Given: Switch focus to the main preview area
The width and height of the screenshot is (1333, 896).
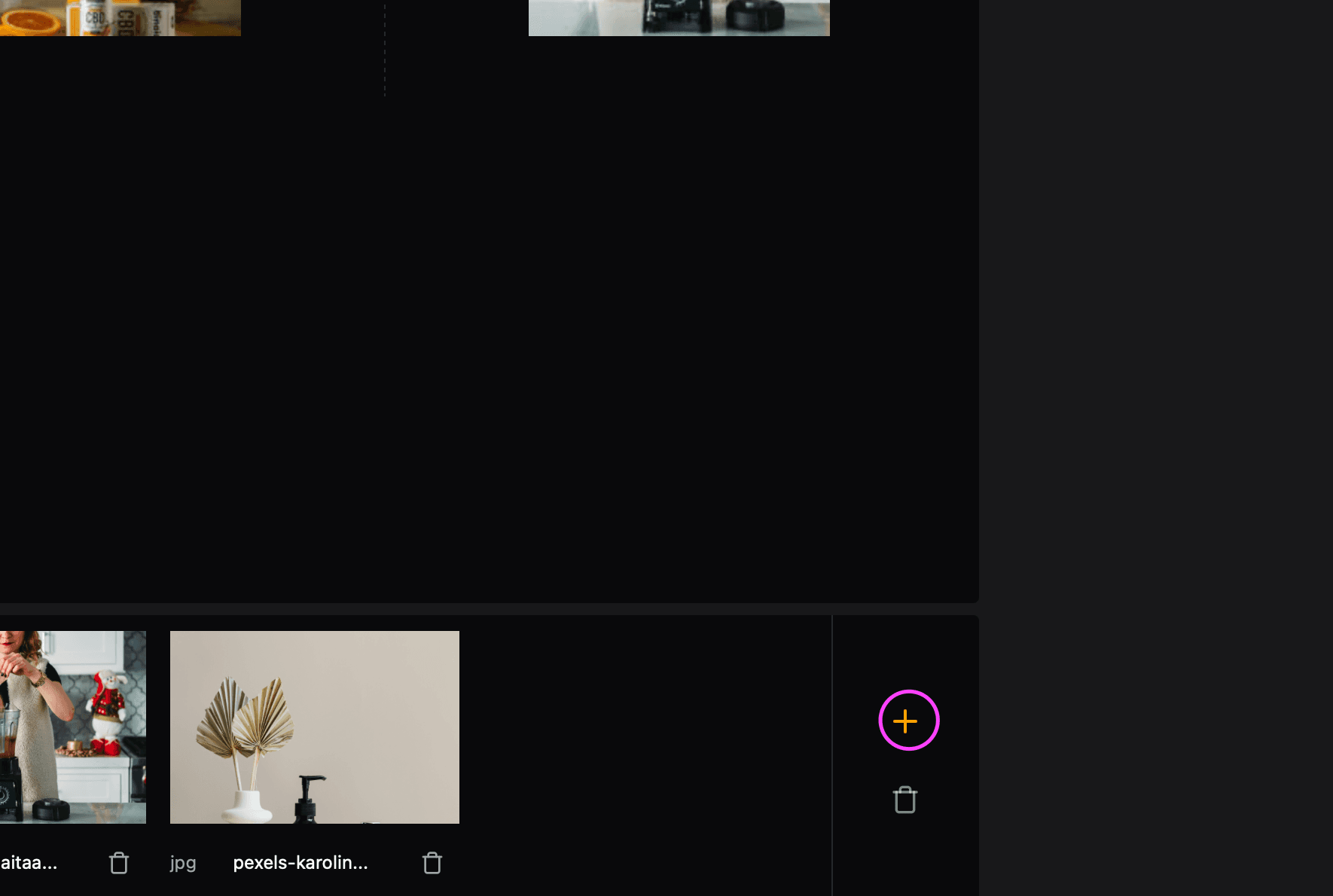Looking at the screenshot, I should [490, 301].
